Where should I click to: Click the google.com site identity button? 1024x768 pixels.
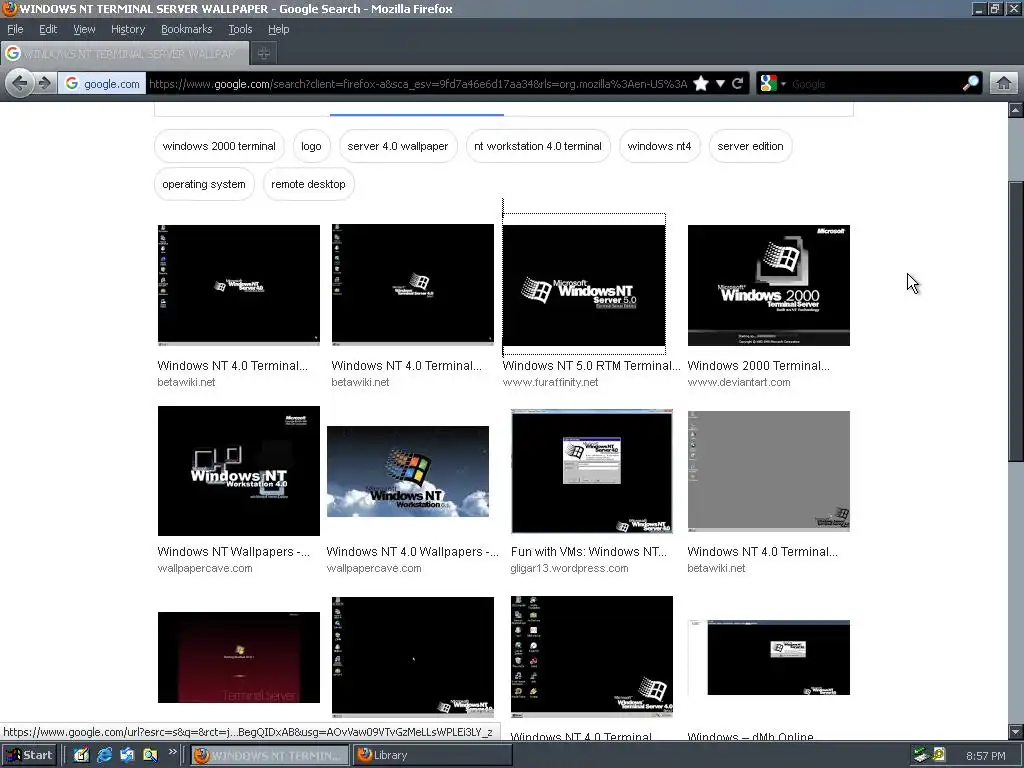(x=103, y=84)
